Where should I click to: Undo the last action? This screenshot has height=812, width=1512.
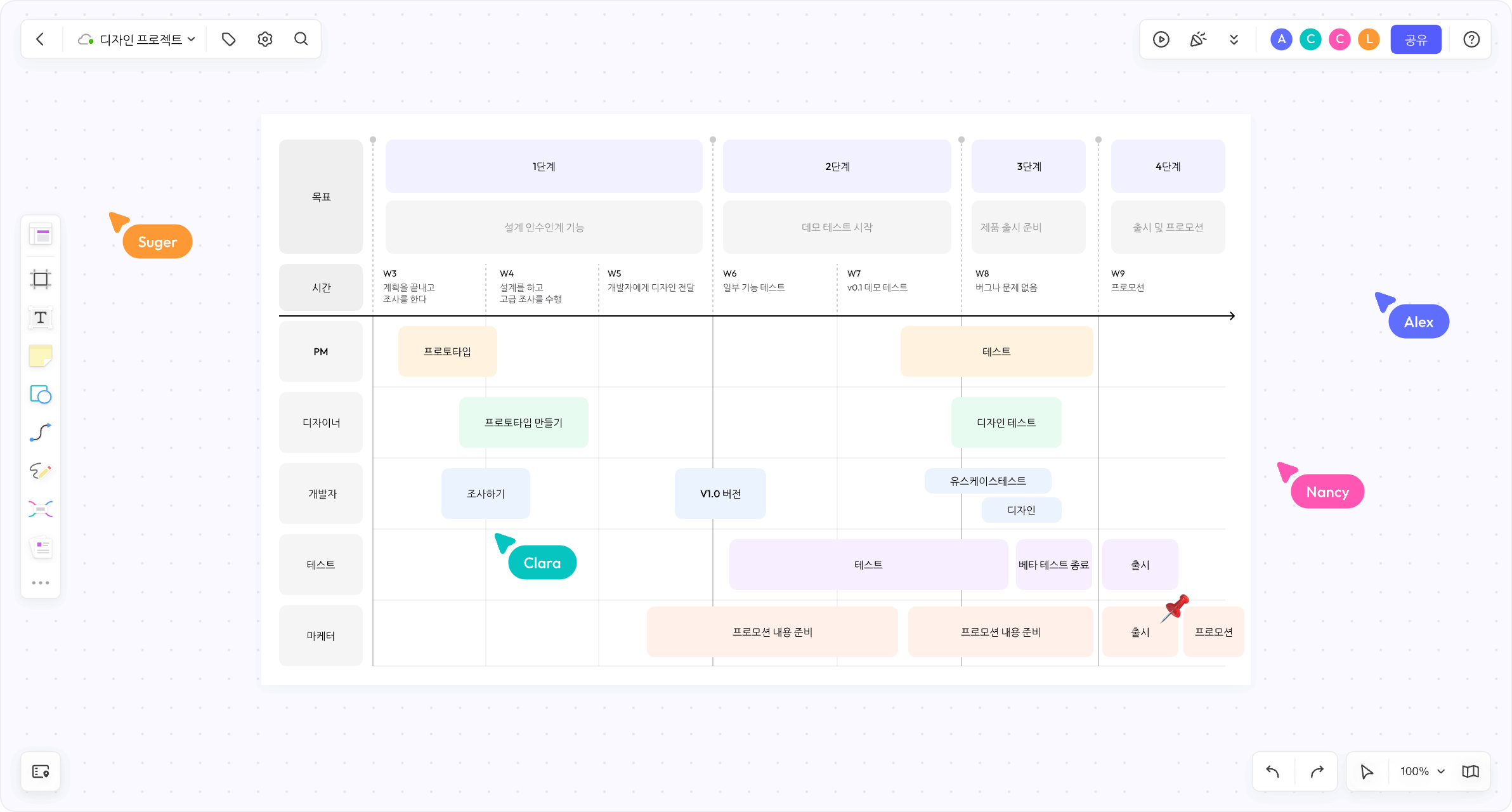1273,771
